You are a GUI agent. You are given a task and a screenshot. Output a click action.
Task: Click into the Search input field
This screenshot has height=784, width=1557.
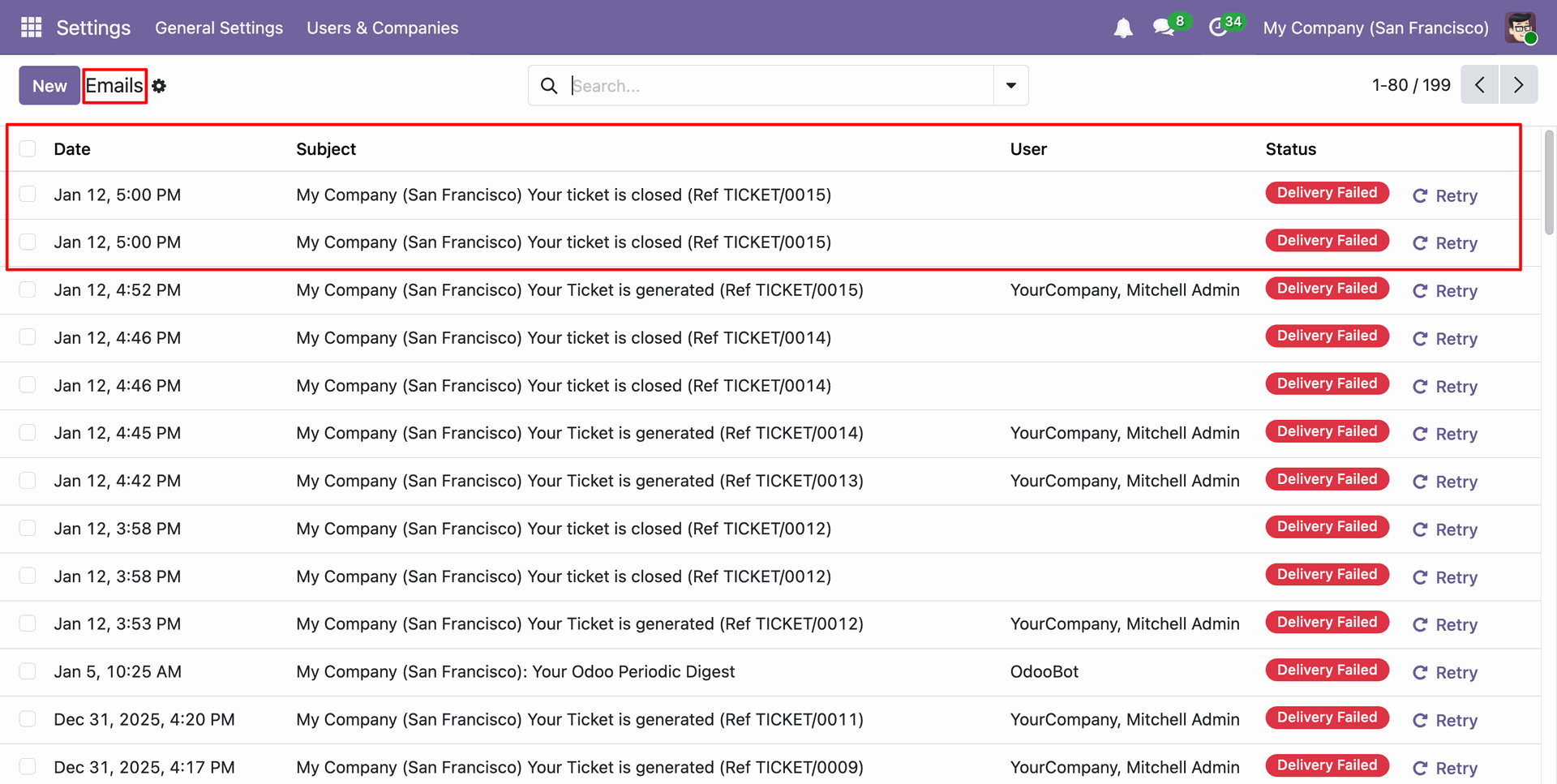[778, 86]
